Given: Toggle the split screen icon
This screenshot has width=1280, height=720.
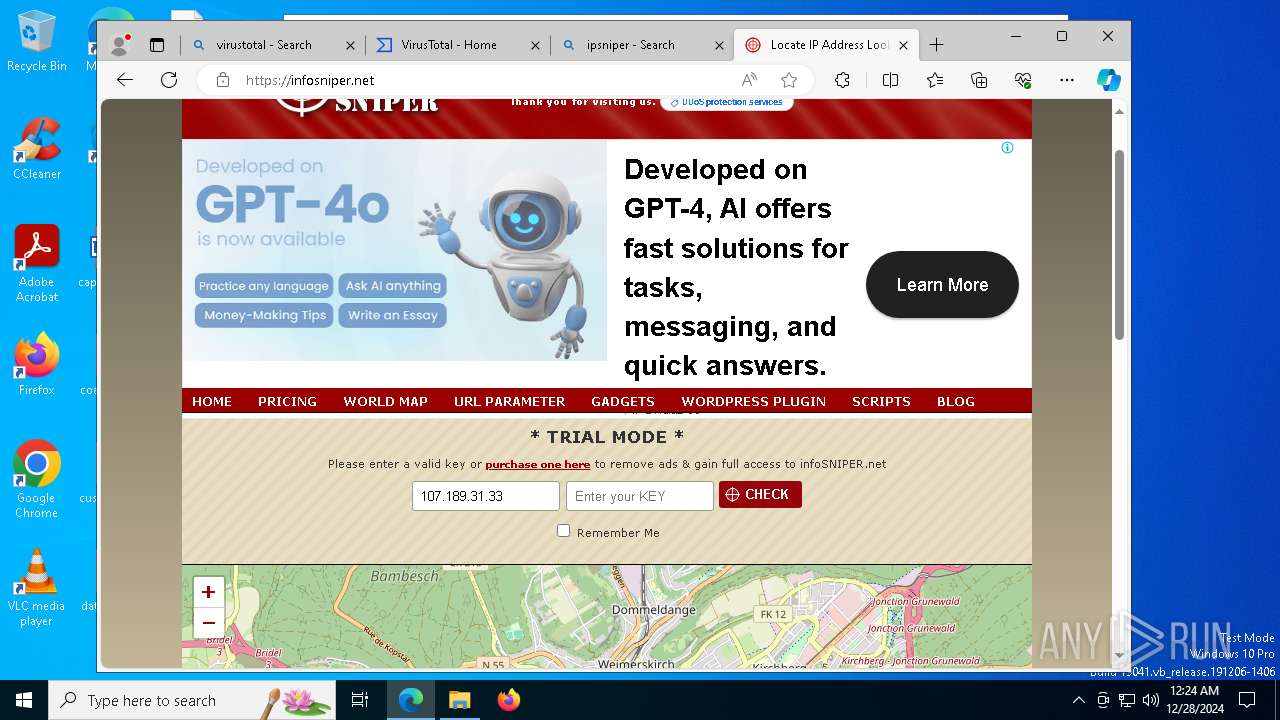Looking at the screenshot, I should [x=890, y=80].
